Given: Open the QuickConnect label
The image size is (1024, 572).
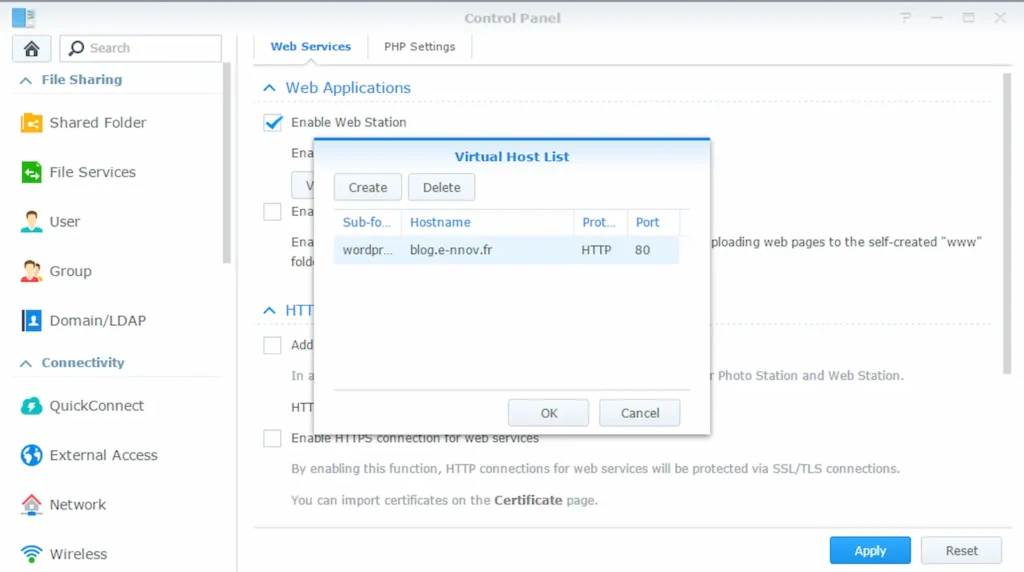Looking at the screenshot, I should point(97,405).
